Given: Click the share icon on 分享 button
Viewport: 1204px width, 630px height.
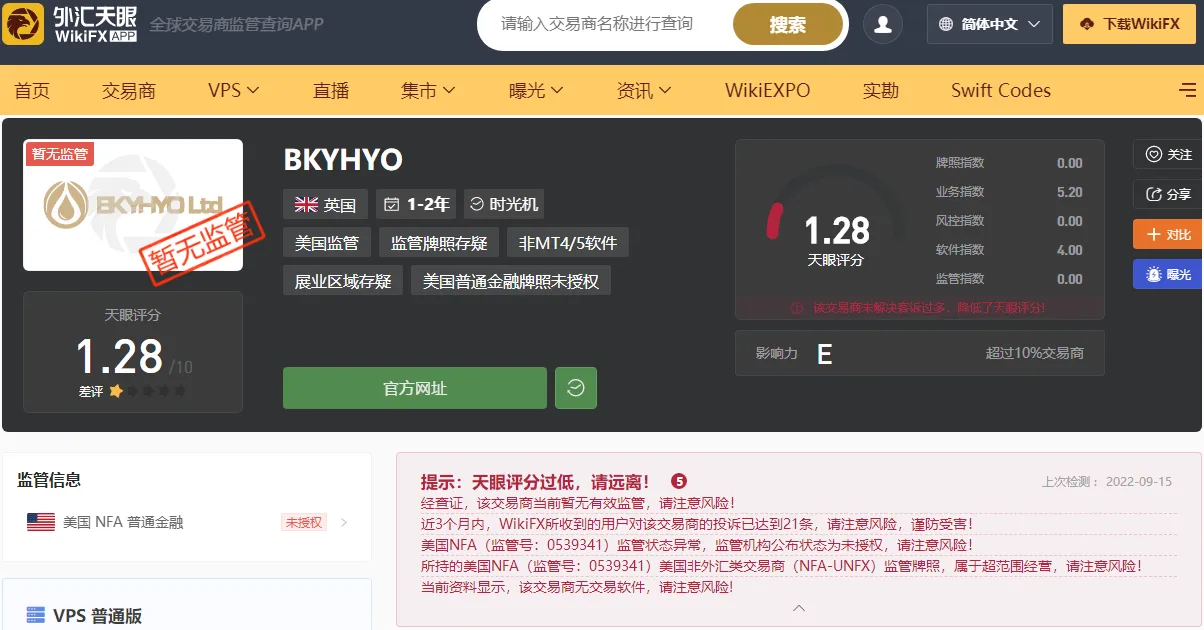Looking at the screenshot, I should click(x=1153, y=195).
